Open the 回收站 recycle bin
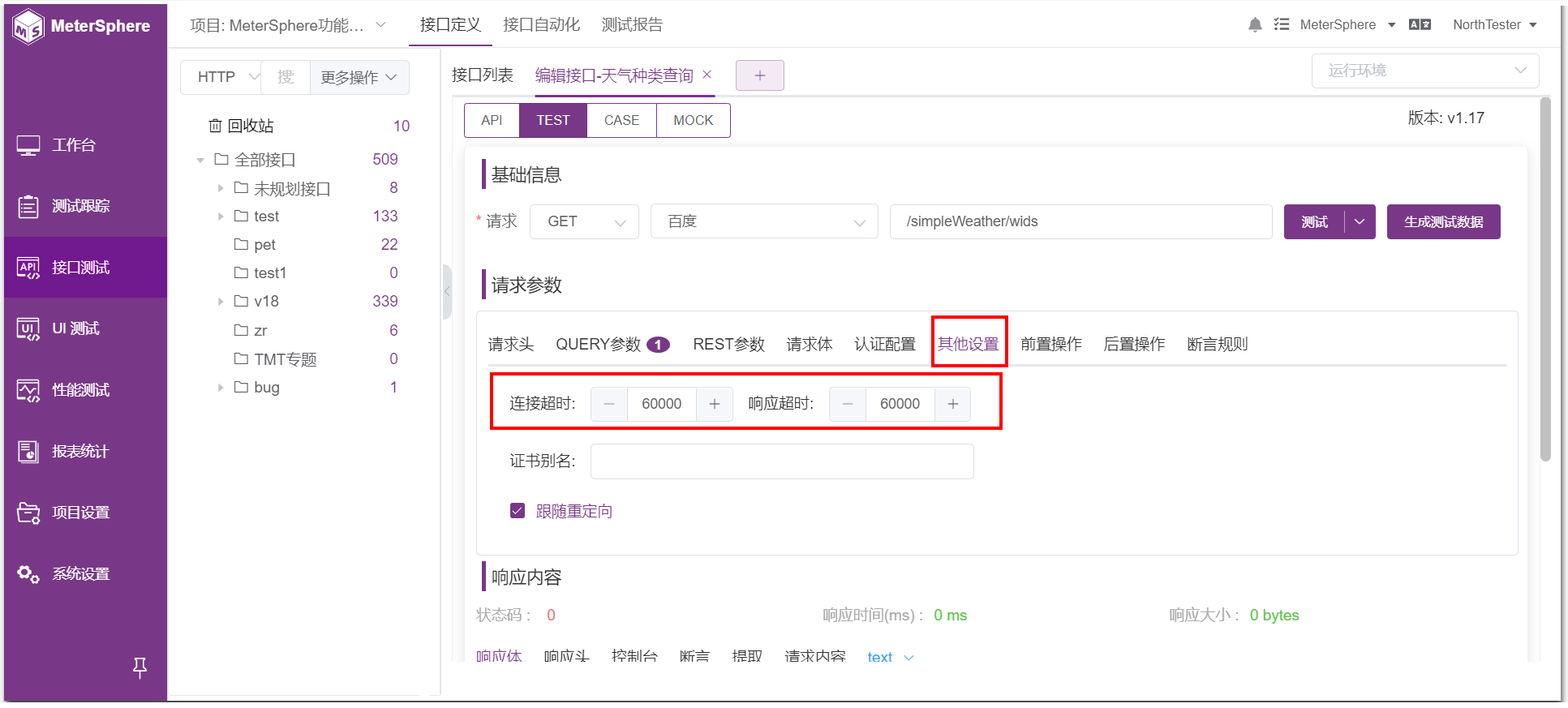Image resolution: width=1568 pixels, height=708 pixels. (x=241, y=126)
